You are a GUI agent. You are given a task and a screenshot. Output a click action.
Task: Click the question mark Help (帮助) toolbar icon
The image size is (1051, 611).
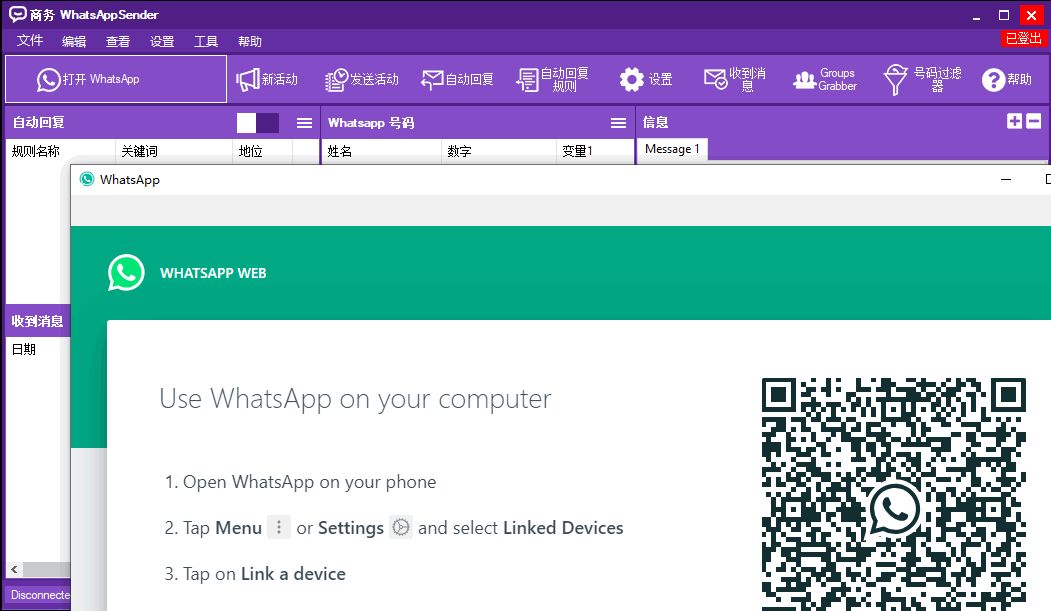click(x=993, y=80)
